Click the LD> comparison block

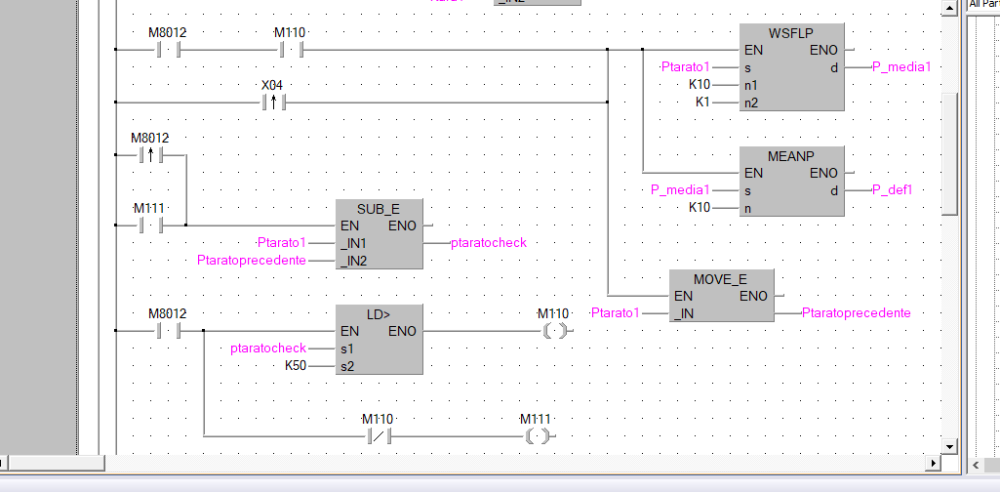(x=378, y=339)
